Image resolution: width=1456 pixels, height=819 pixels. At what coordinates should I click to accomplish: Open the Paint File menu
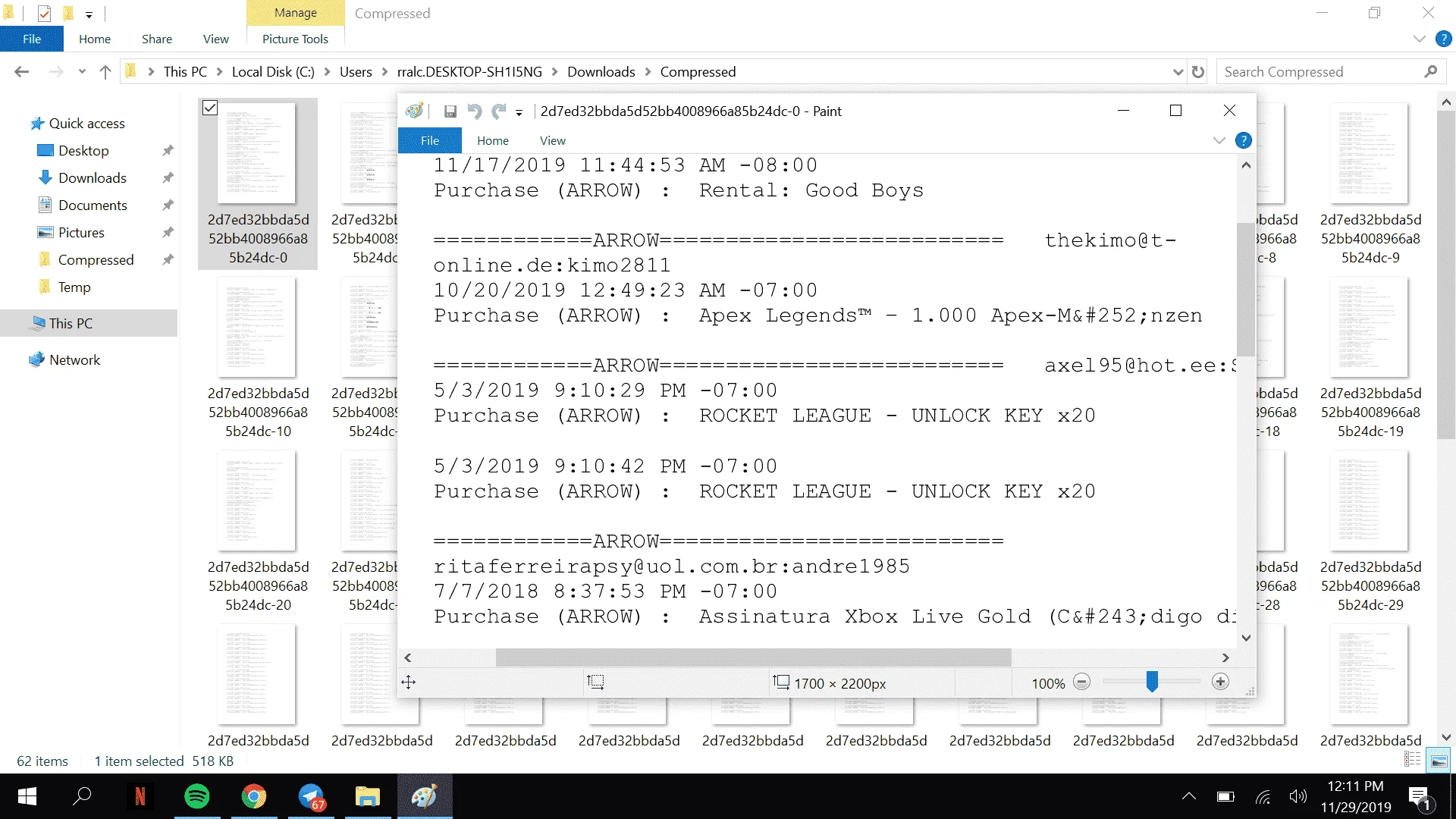pyautogui.click(x=430, y=140)
